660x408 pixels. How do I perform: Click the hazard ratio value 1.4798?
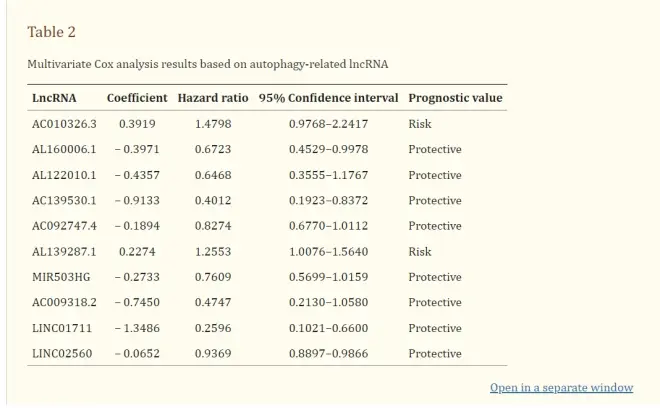point(213,124)
